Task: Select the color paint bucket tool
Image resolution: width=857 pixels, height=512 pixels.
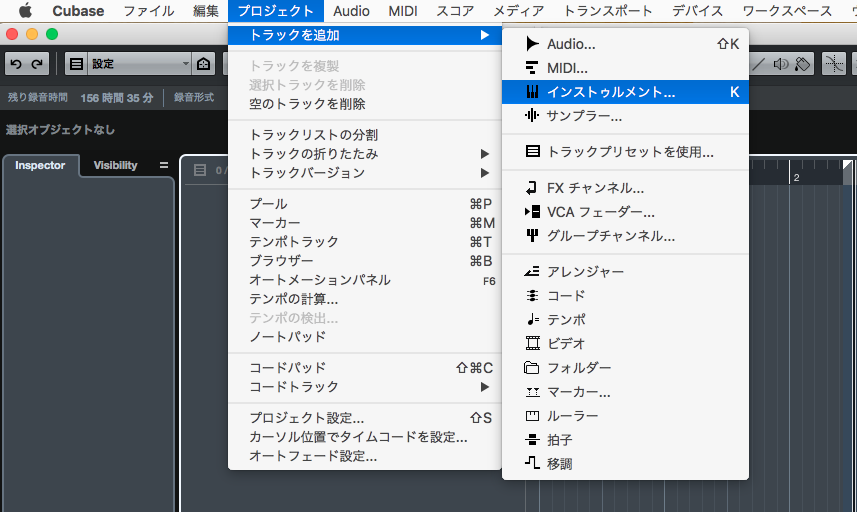Action: (802, 64)
